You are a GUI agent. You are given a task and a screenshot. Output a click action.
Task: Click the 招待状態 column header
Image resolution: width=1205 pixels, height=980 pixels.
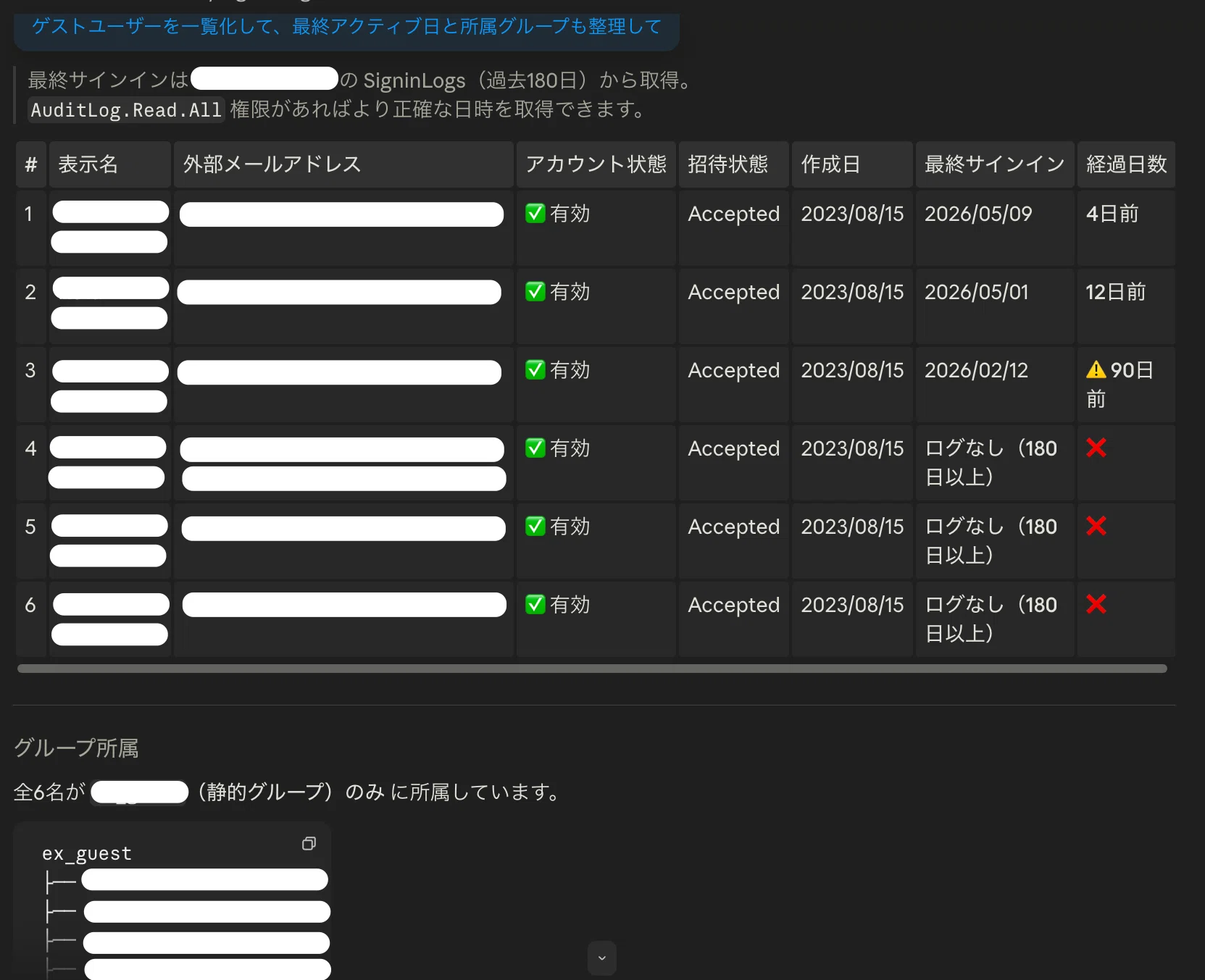(x=733, y=164)
